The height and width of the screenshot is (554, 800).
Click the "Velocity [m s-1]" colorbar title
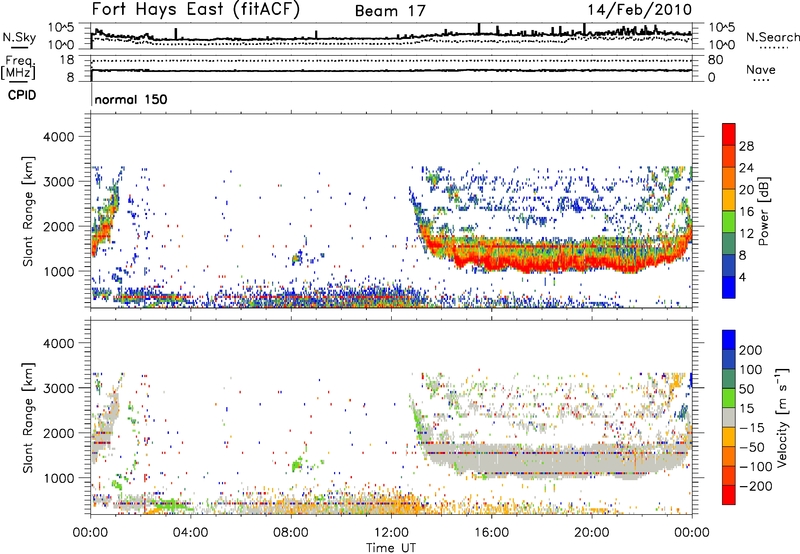(x=782, y=418)
